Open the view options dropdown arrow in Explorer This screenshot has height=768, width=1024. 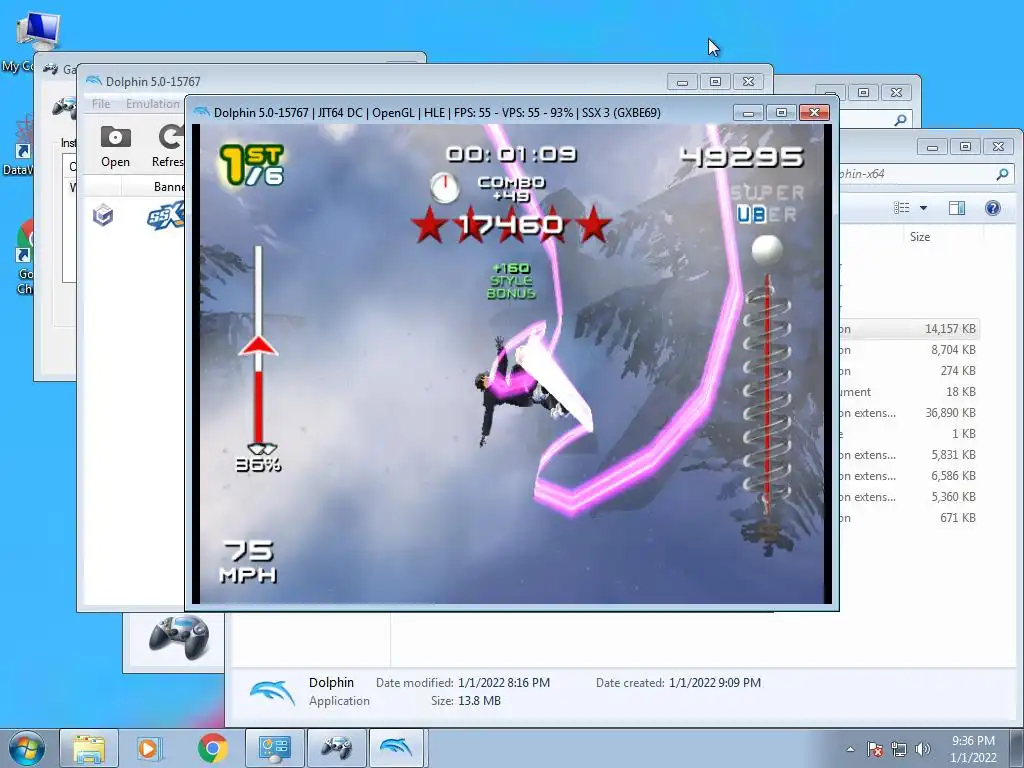pyautogui.click(x=923, y=208)
